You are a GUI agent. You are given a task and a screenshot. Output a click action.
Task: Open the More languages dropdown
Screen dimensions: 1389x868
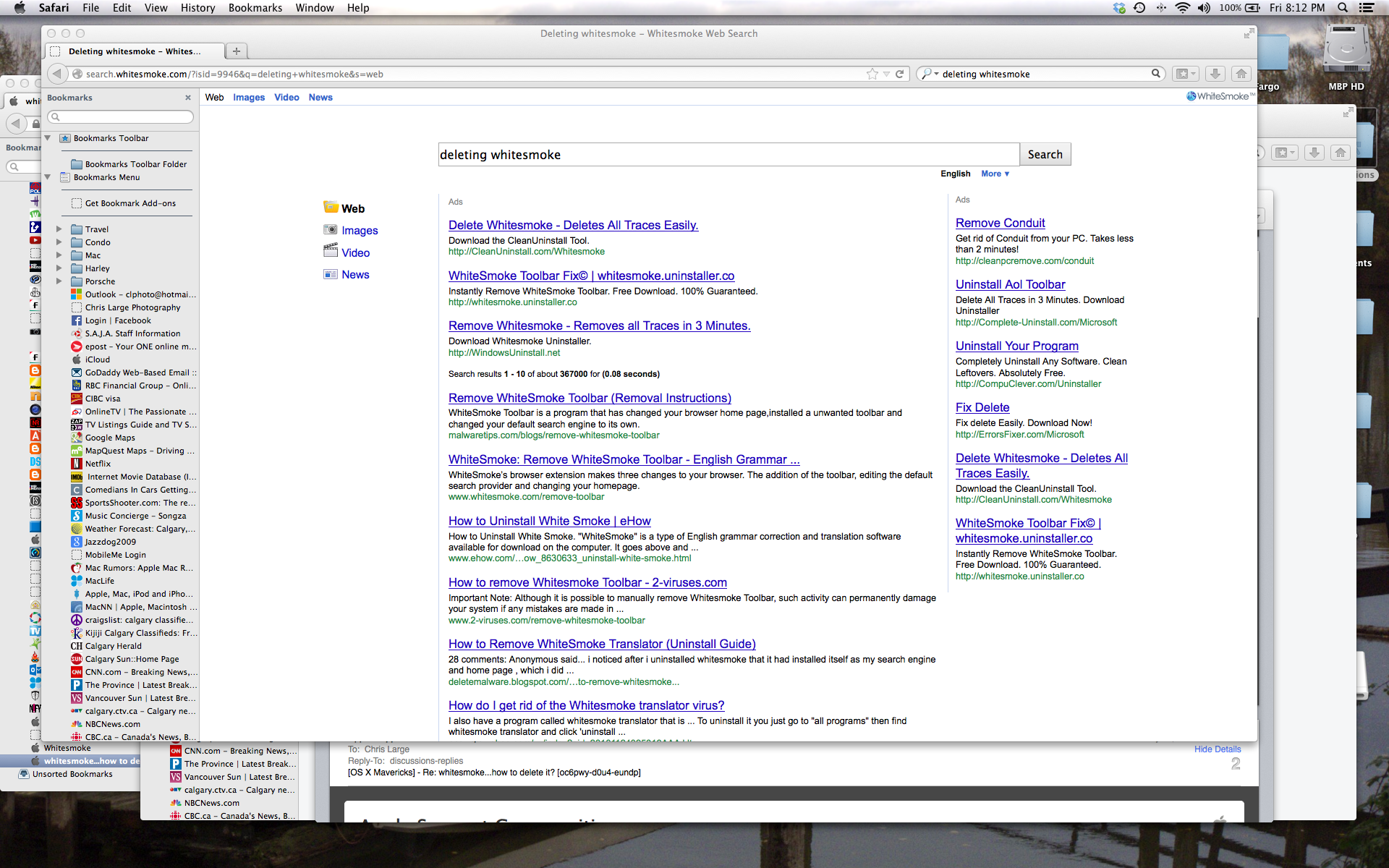click(x=995, y=174)
